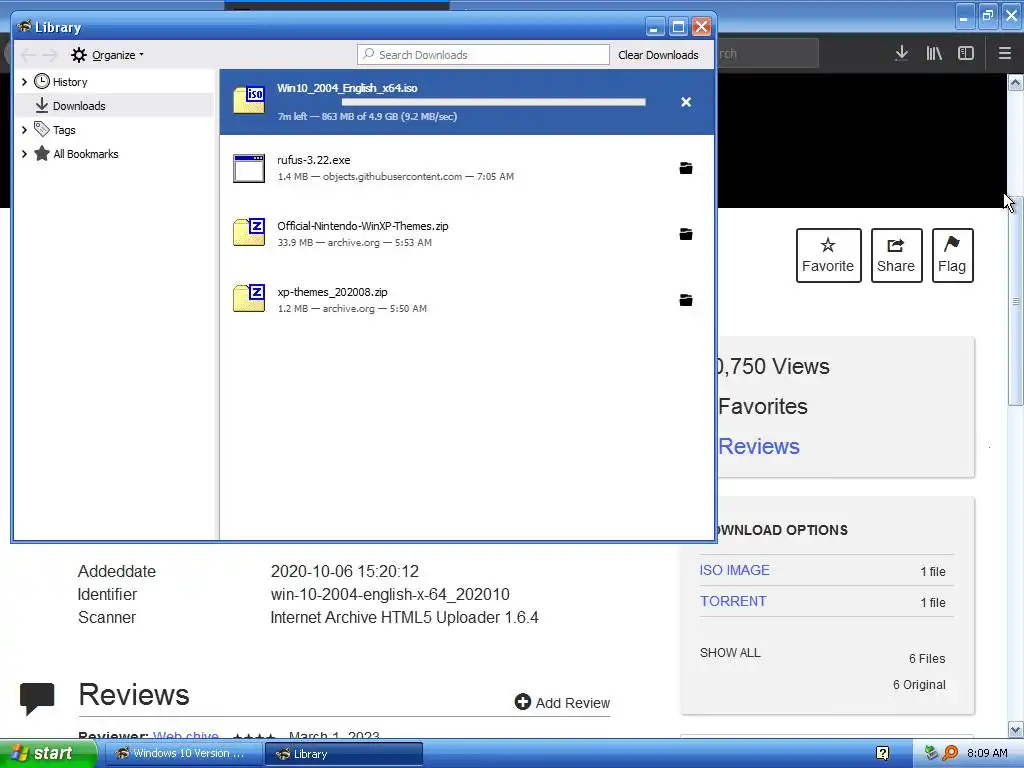Click the 6 Original files text

click(919, 684)
